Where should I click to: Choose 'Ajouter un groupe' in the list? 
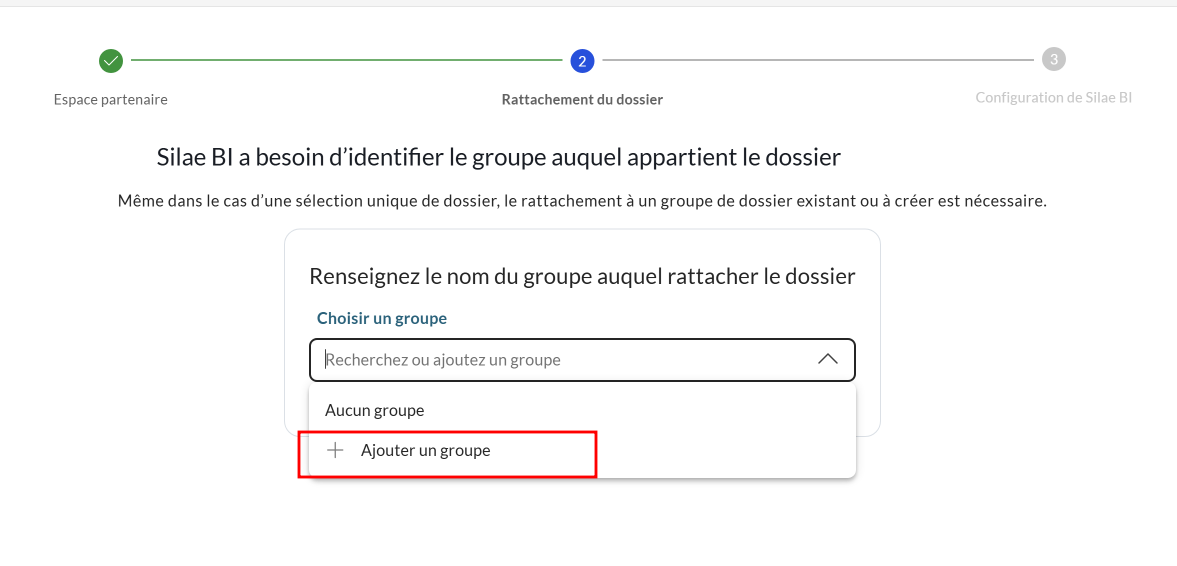(x=582, y=451)
